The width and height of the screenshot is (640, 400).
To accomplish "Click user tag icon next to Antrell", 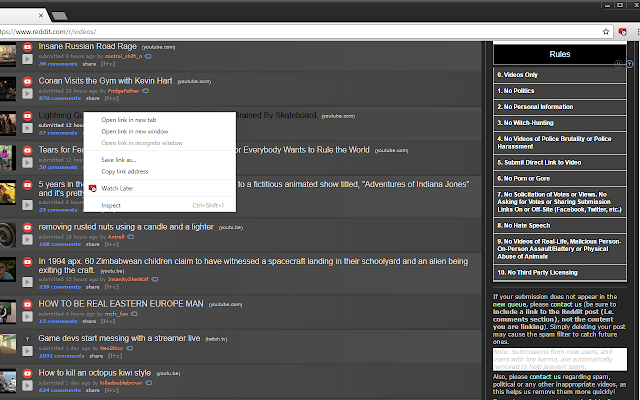I will [131, 237].
